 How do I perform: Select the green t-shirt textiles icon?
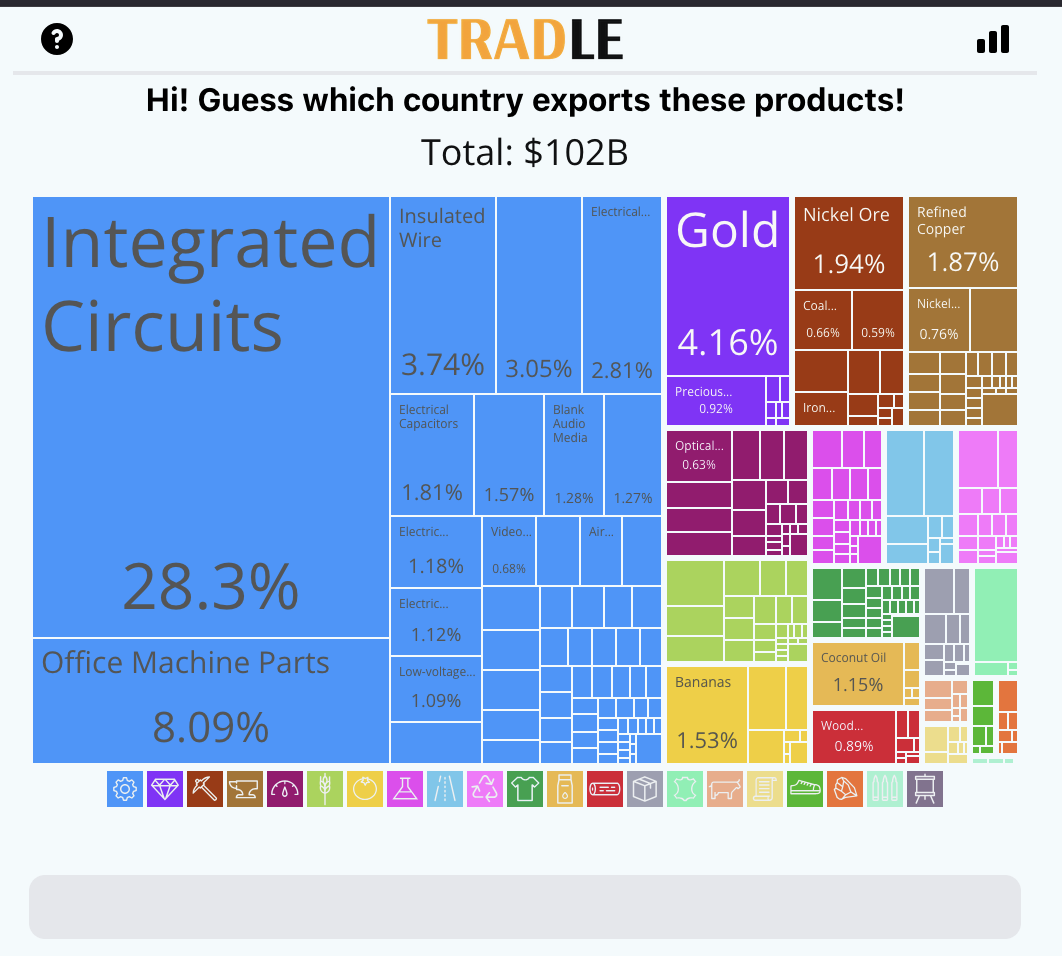525,789
